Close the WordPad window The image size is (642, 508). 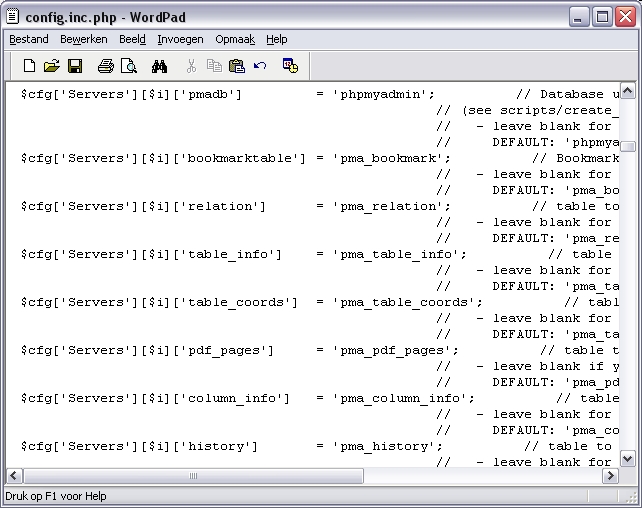pos(625,17)
